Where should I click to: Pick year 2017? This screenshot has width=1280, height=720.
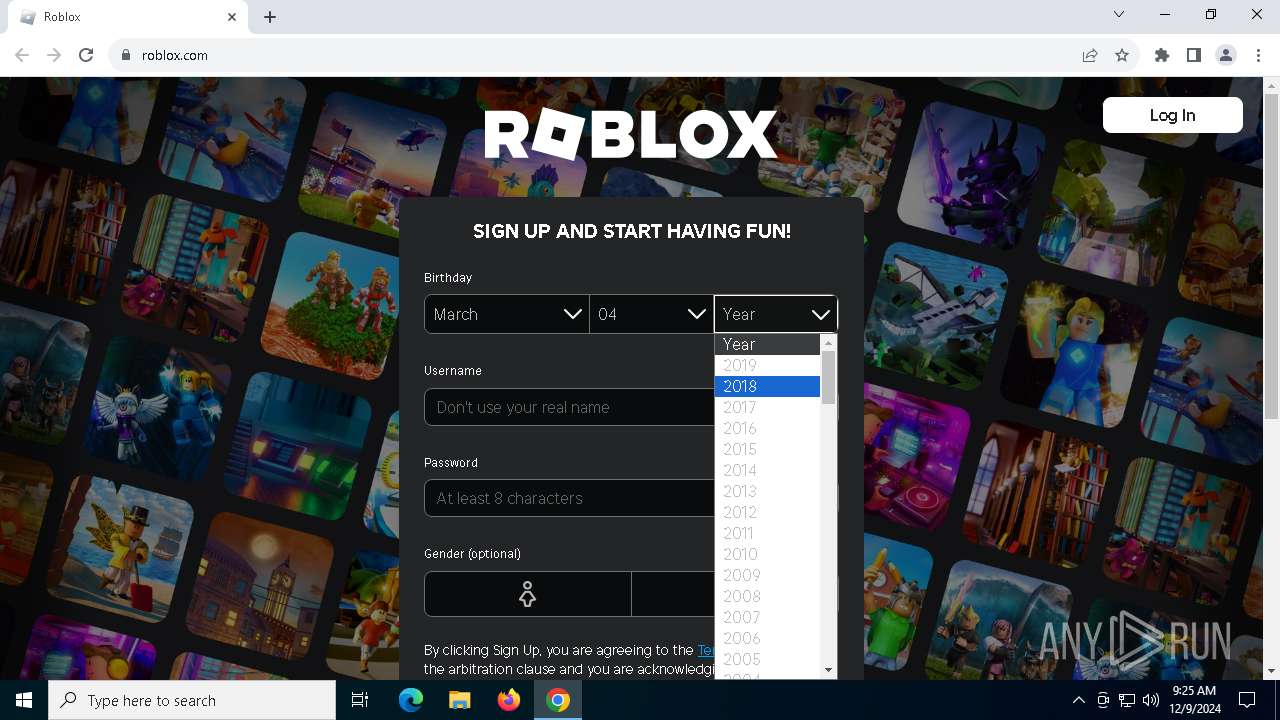[768, 407]
